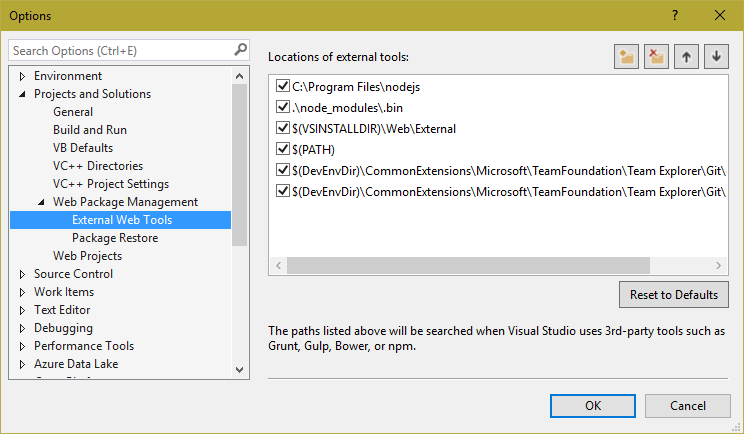Move selected location up with arrow icon
The height and width of the screenshot is (434, 744).
pyautogui.click(x=686, y=57)
